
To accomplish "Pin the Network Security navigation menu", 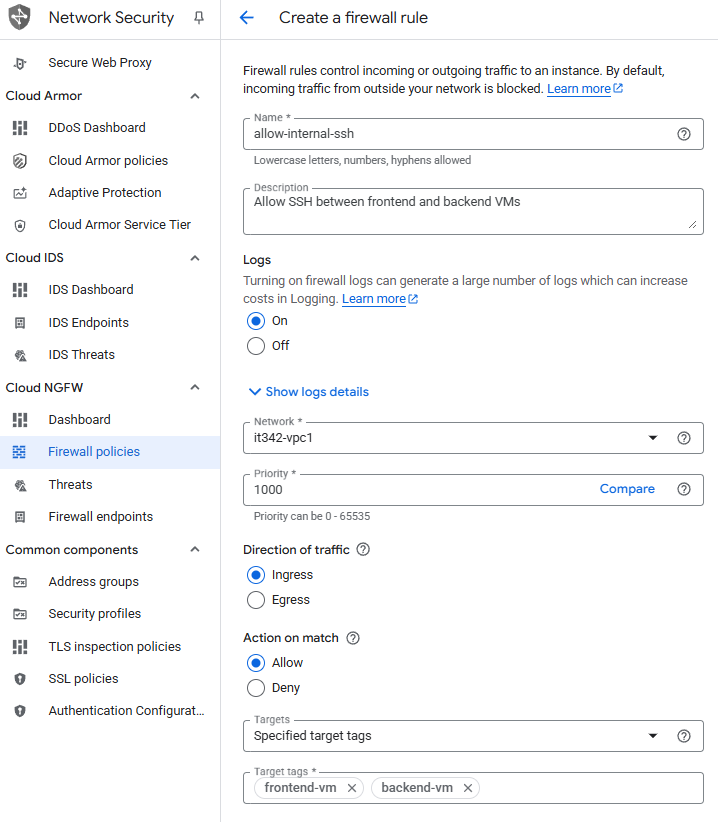I will tap(198, 18).
